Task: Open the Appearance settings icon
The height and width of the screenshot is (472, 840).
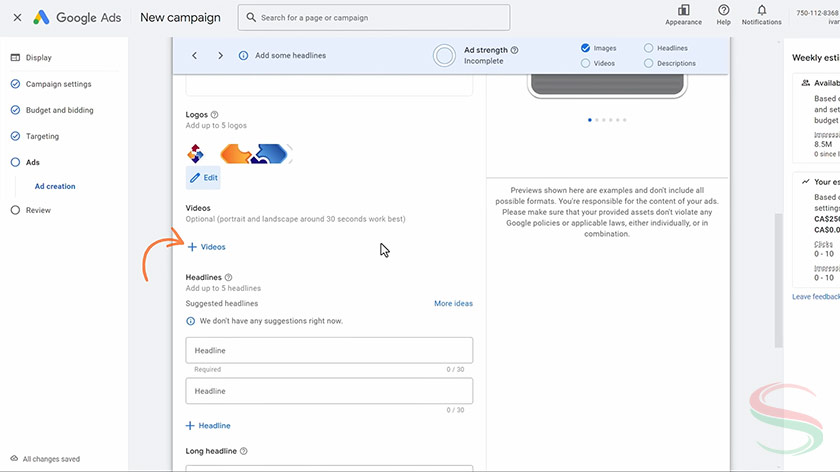Action: (x=683, y=11)
